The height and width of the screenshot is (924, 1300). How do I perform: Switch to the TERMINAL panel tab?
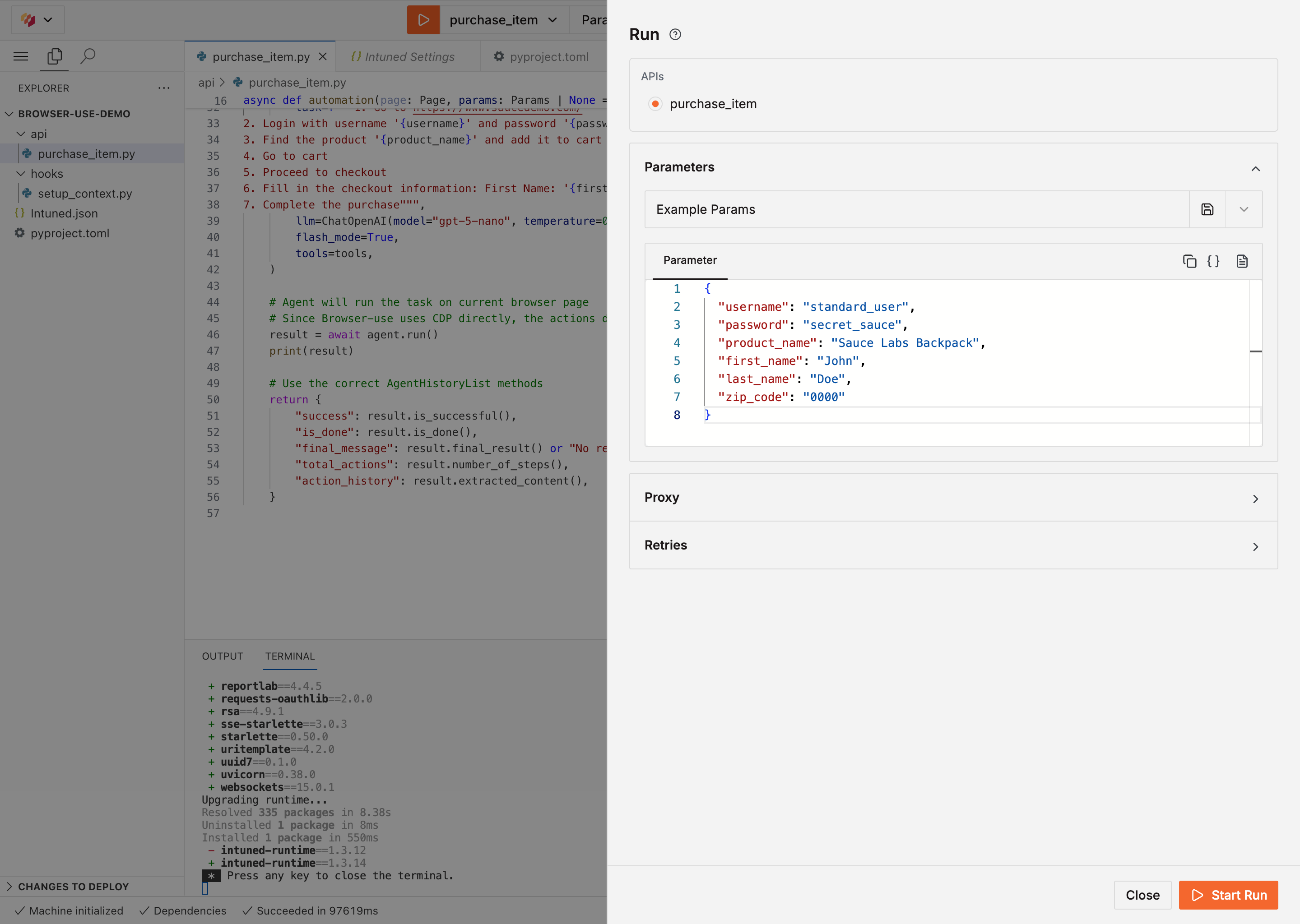(x=290, y=656)
